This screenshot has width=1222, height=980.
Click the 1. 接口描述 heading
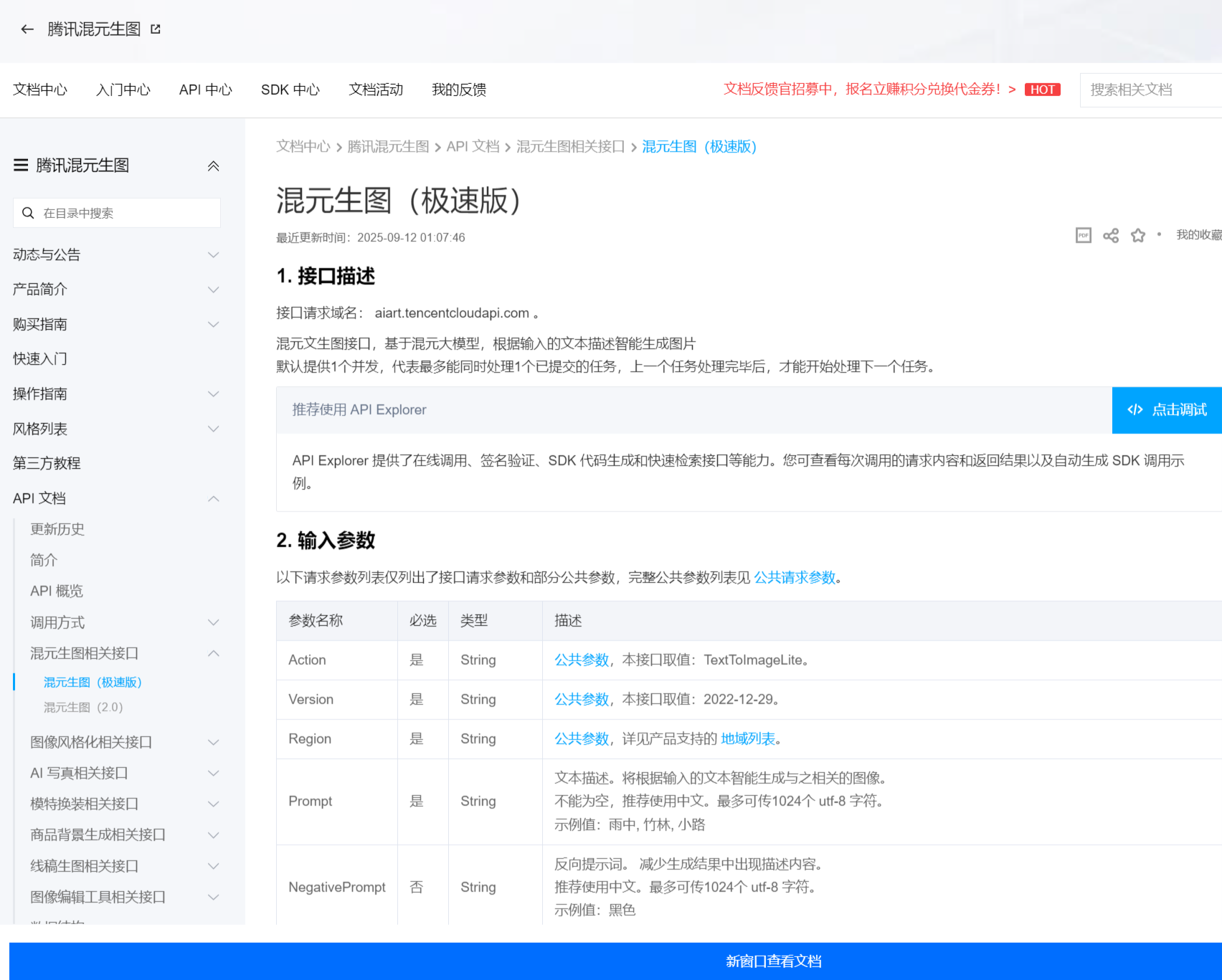click(x=326, y=277)
